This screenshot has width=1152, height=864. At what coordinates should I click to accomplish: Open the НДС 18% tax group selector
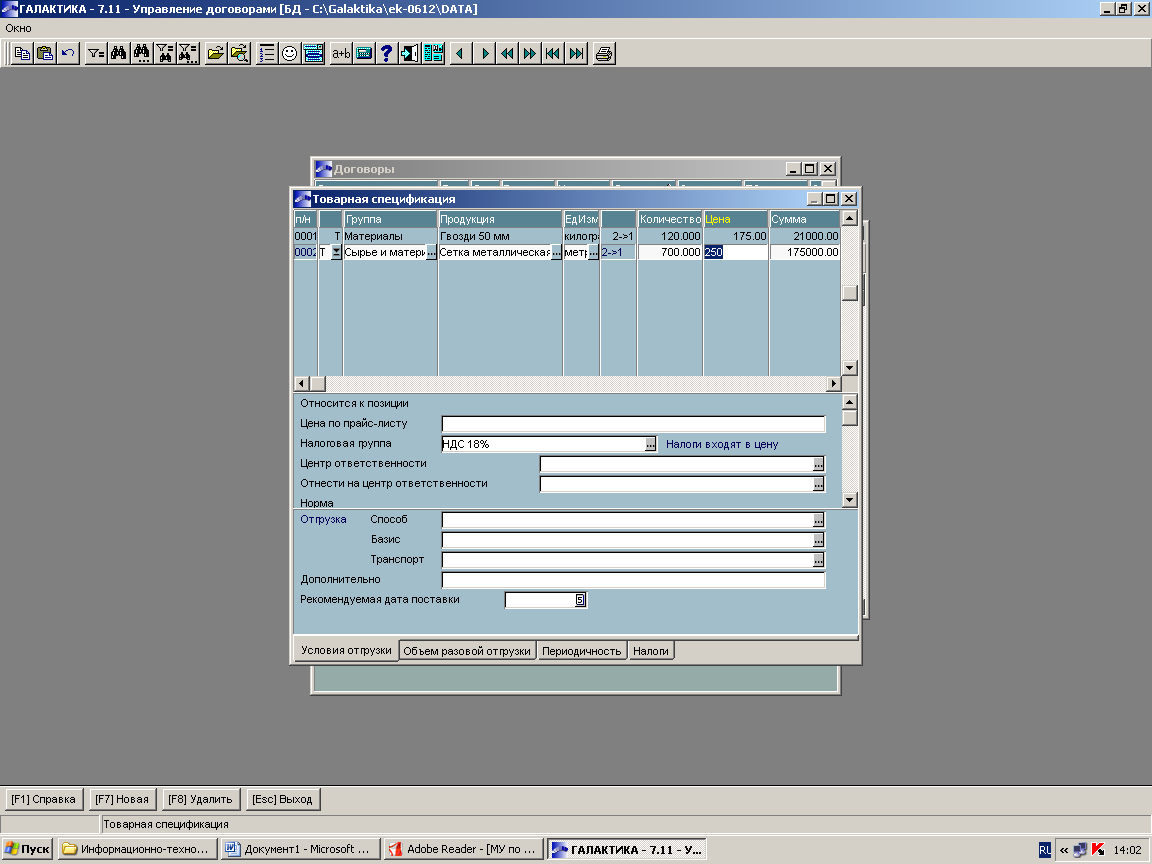click(x=650, y=444)
